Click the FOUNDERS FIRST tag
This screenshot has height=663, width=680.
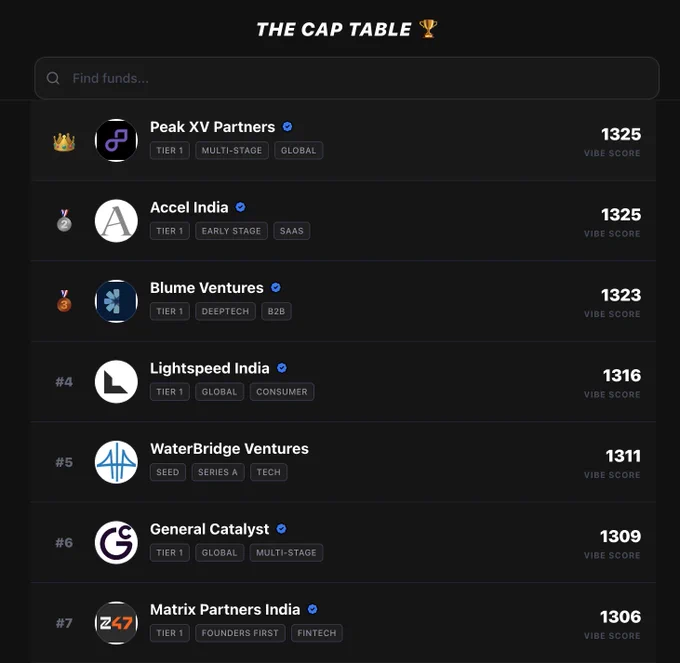(x=240, y=633)
